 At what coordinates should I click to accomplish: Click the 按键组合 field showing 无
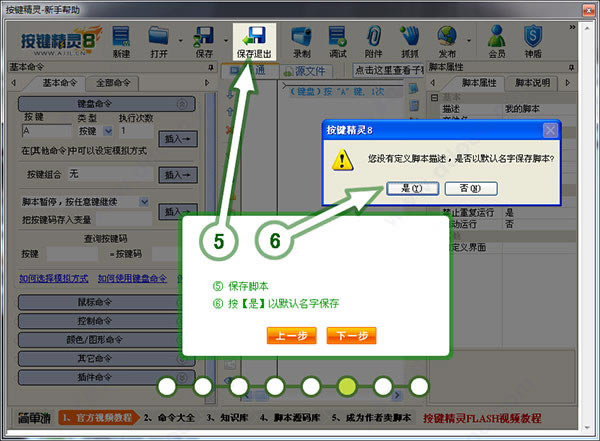click(x=111, y=174)
